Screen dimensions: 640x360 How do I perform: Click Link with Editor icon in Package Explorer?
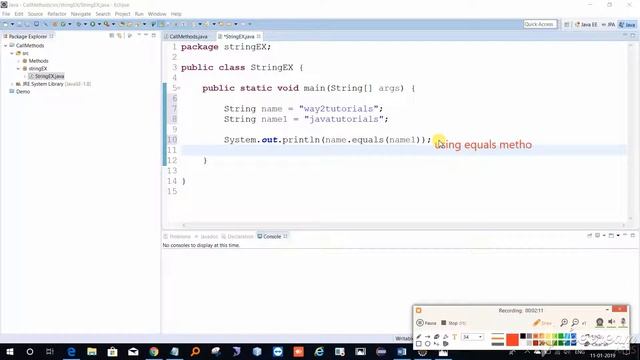[x=120, y=36]
